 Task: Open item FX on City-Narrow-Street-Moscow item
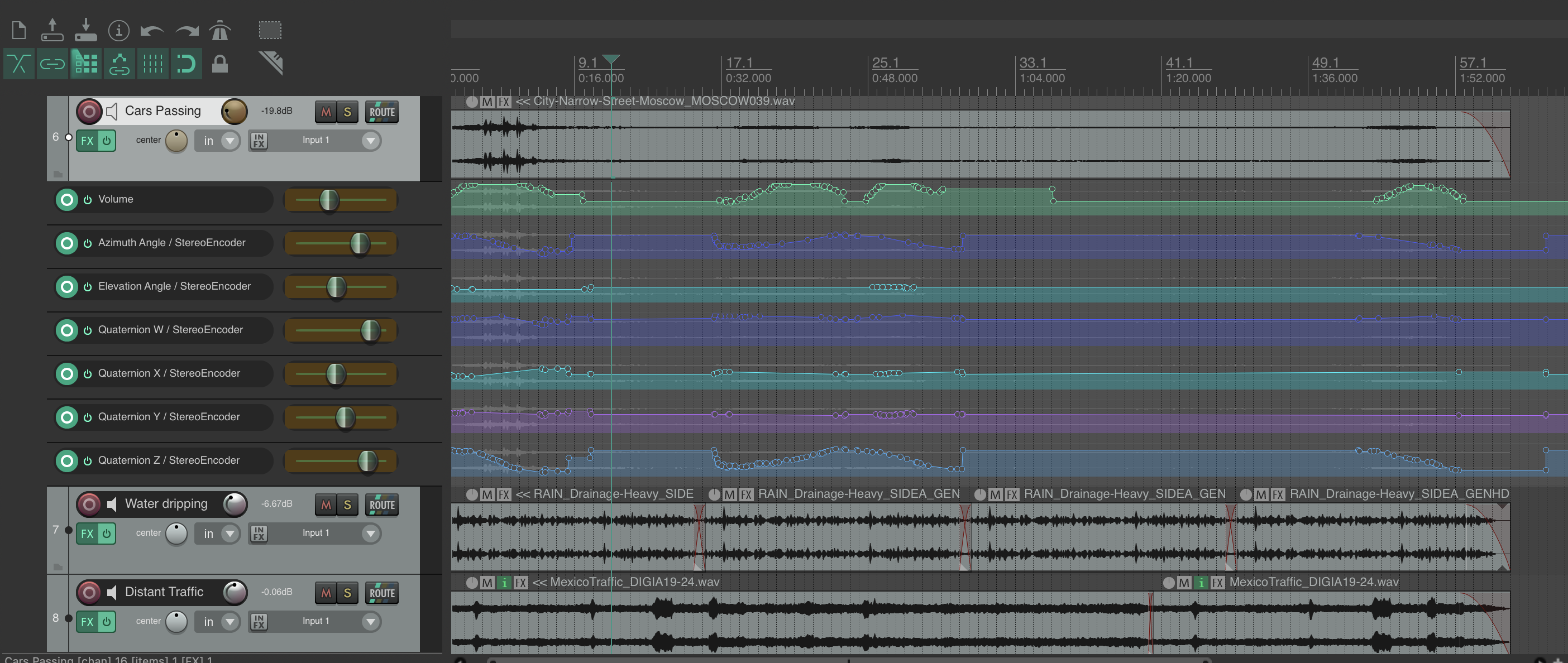(503, 102)
